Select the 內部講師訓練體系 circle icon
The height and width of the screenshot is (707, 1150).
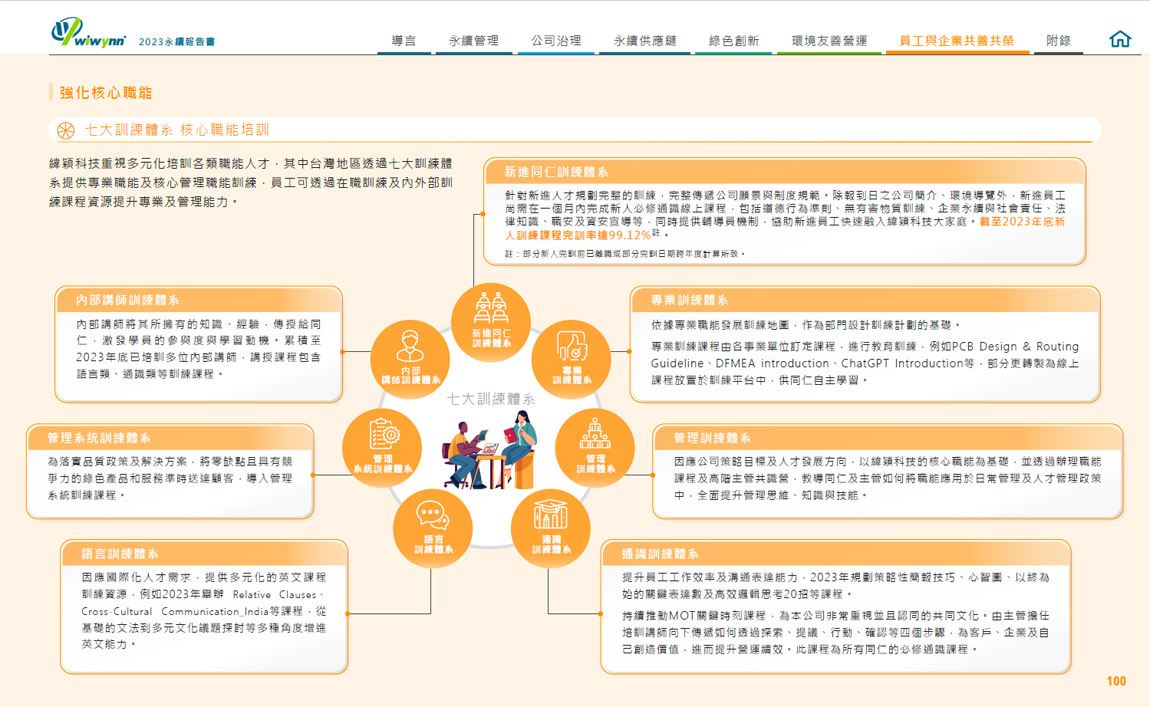point(410,357)
